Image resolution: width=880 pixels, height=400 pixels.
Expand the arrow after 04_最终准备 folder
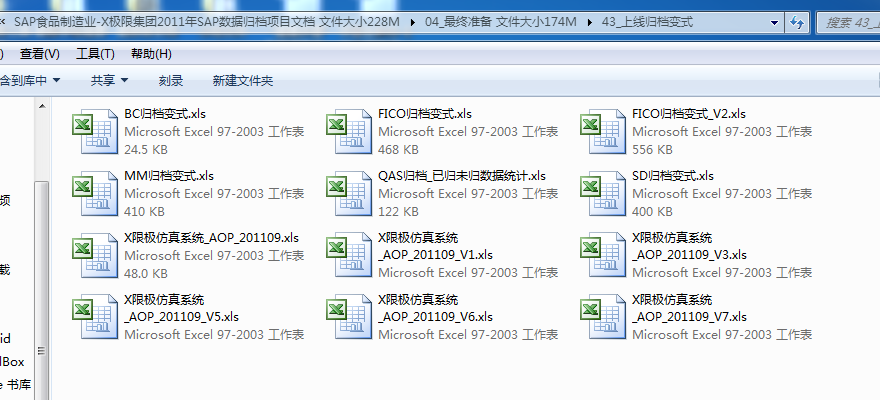pos(589,22)
